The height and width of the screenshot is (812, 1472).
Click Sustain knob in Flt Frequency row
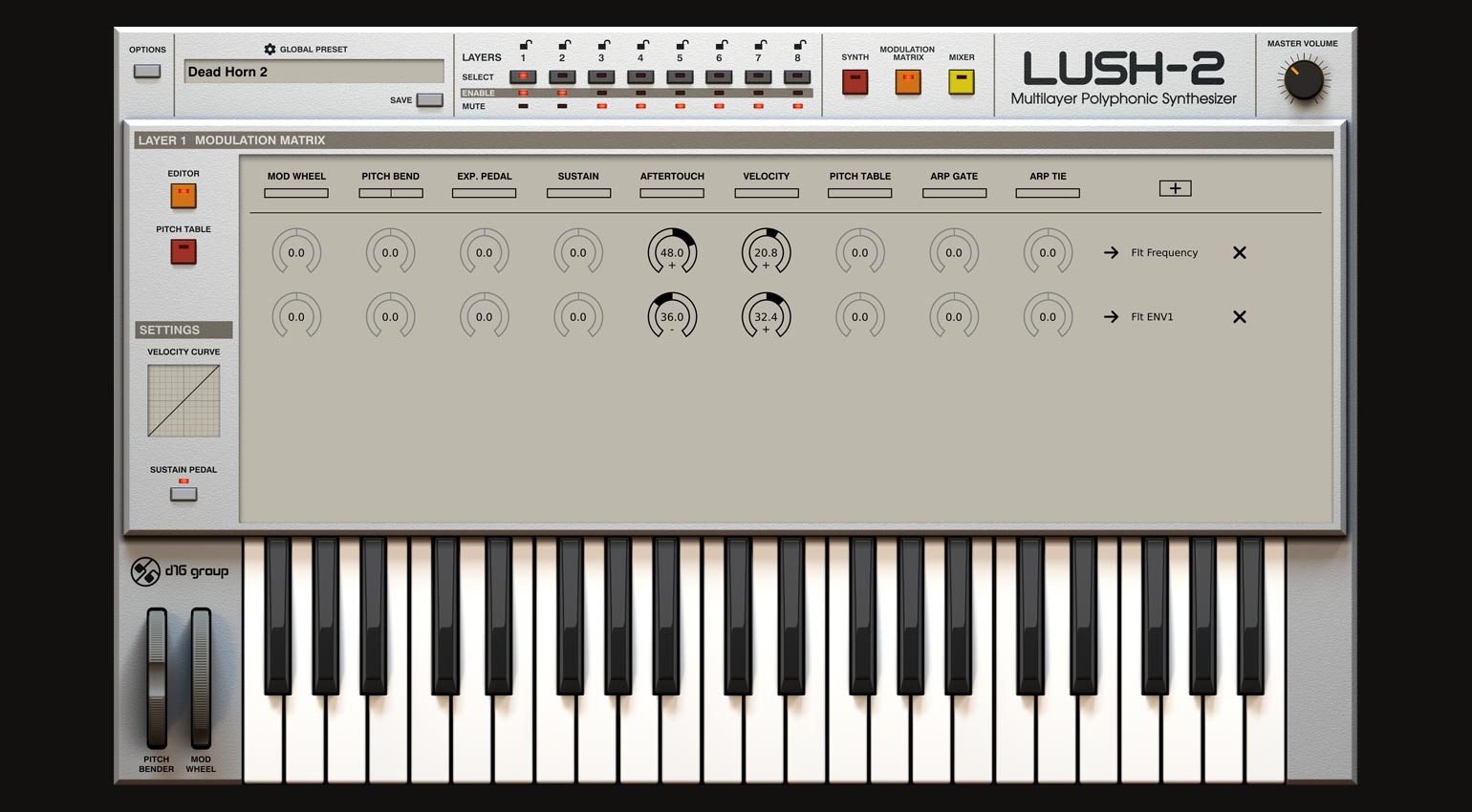(578, 252)
